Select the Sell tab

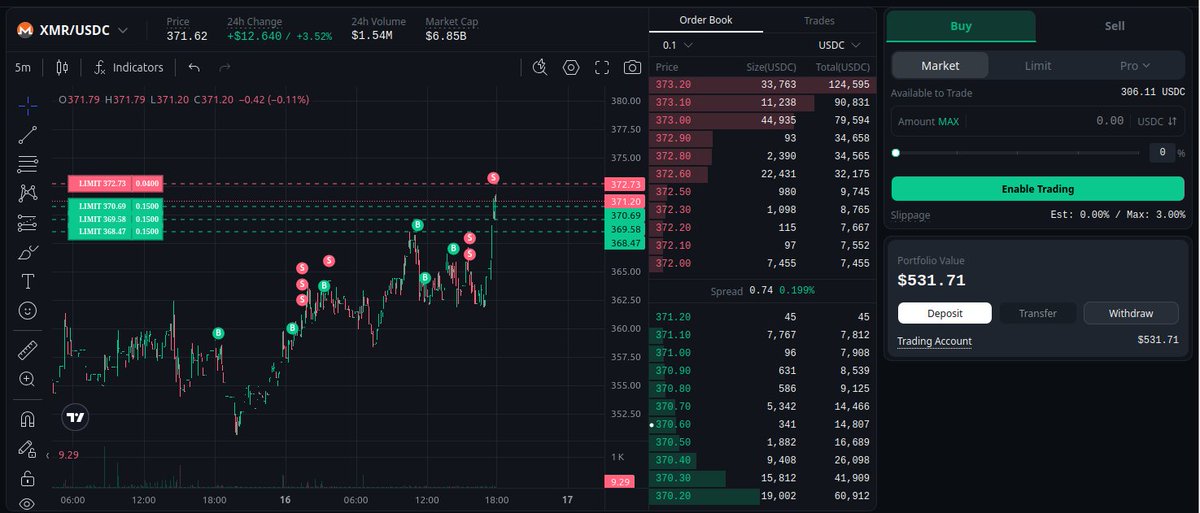point(1114,26)
